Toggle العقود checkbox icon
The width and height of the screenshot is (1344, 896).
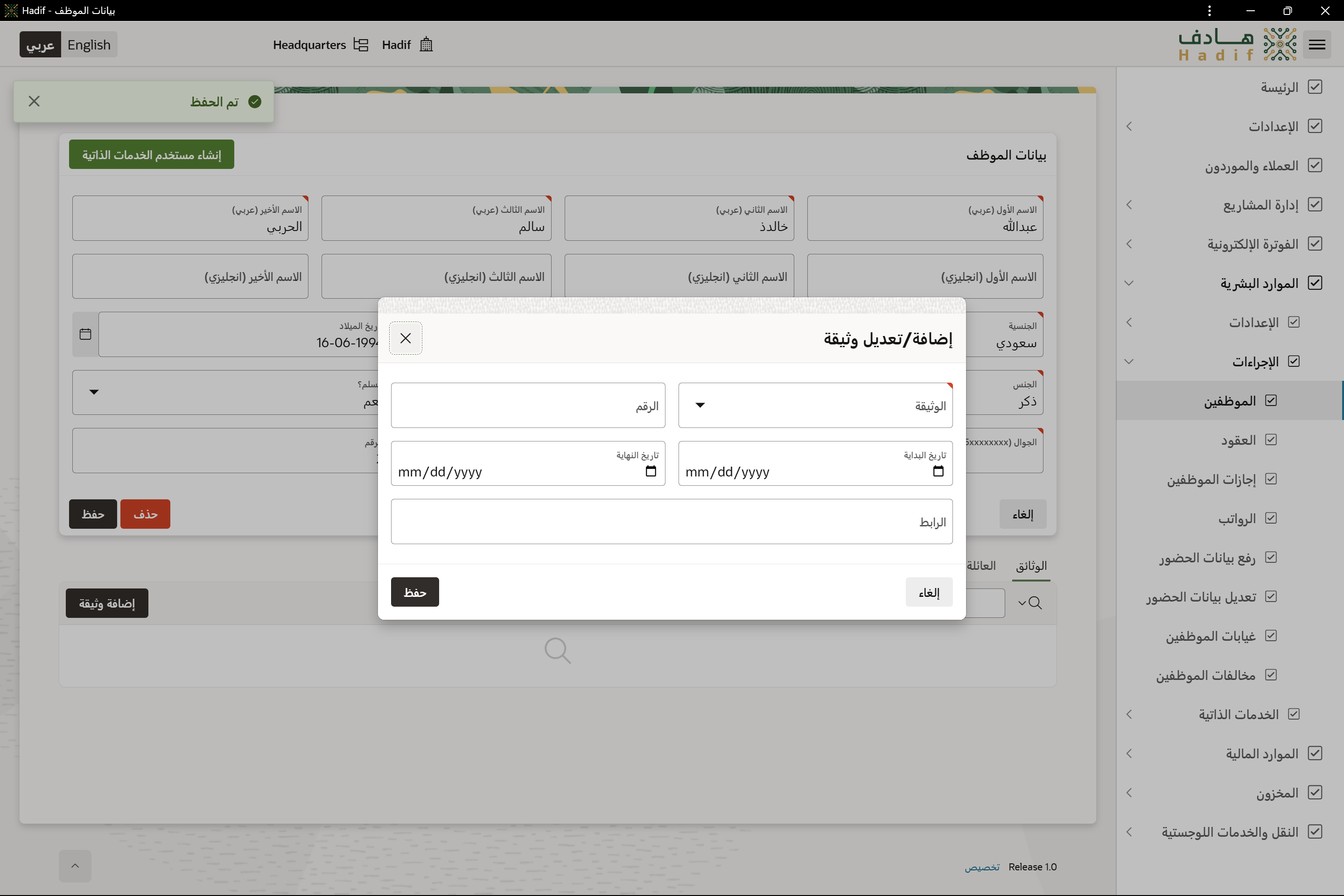[x=1270, y=440]
